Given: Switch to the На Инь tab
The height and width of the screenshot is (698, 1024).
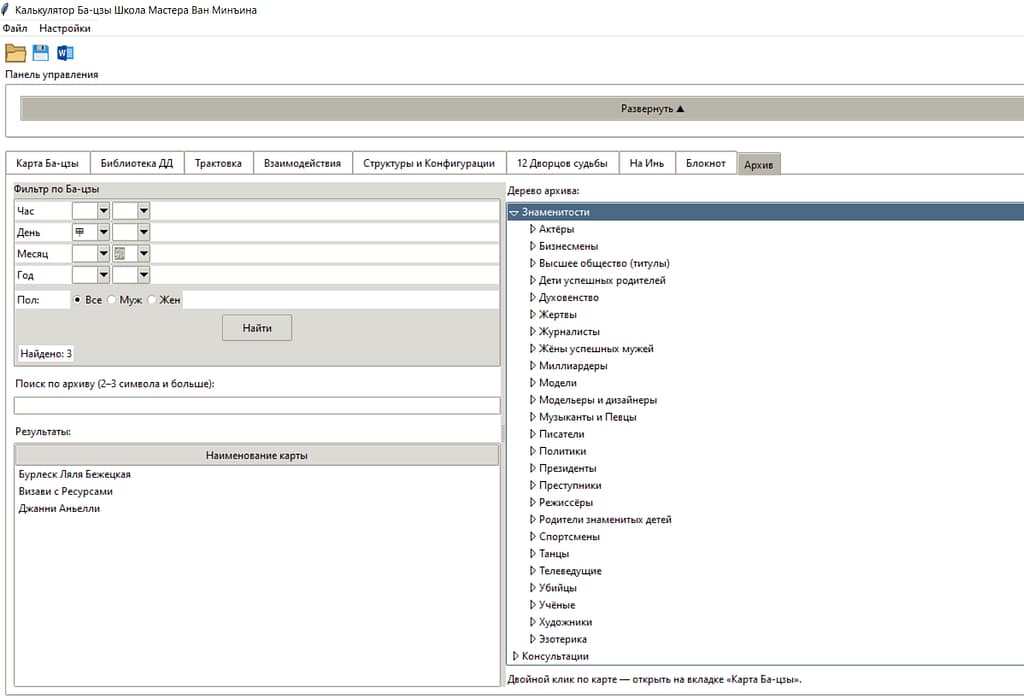Looking at the screenshot, I should click(x=647, y=163).
